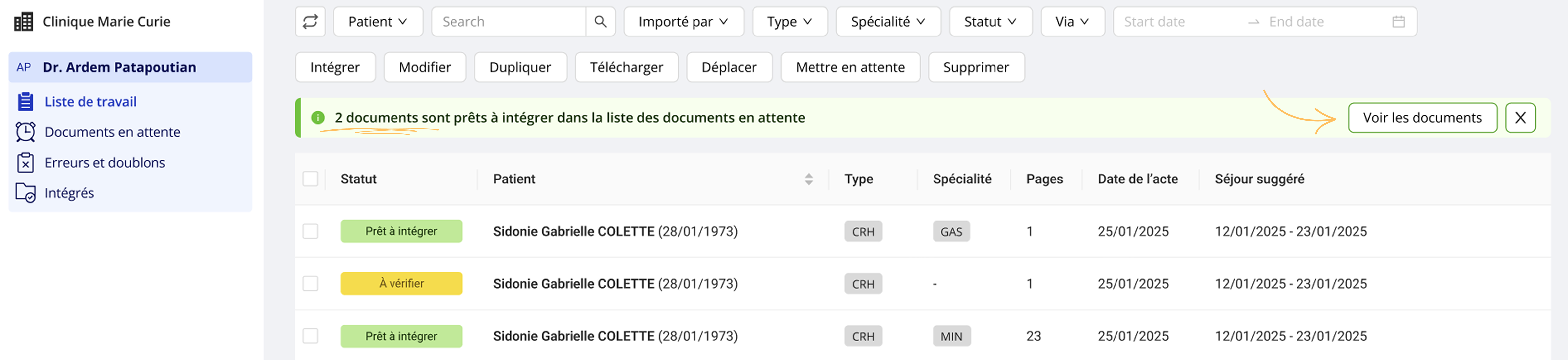Image resolution: width=1568 pixels, height=360 pixels.
Task: Expand the Importé par dropdown
Action: tap(684, 21)
